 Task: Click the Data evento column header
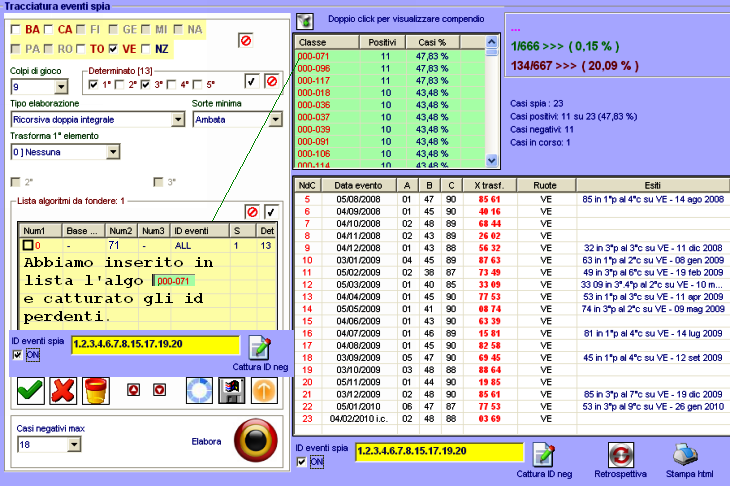coord(358,185)
